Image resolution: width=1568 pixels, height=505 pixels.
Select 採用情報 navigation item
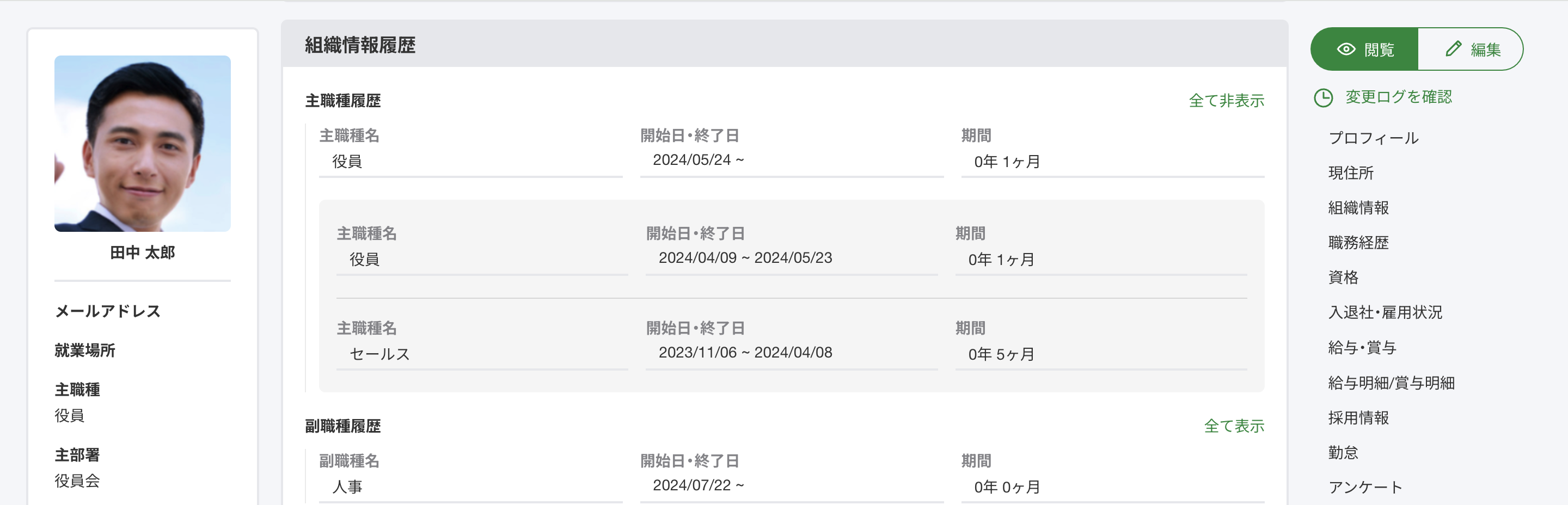[x=1358, y=417]
